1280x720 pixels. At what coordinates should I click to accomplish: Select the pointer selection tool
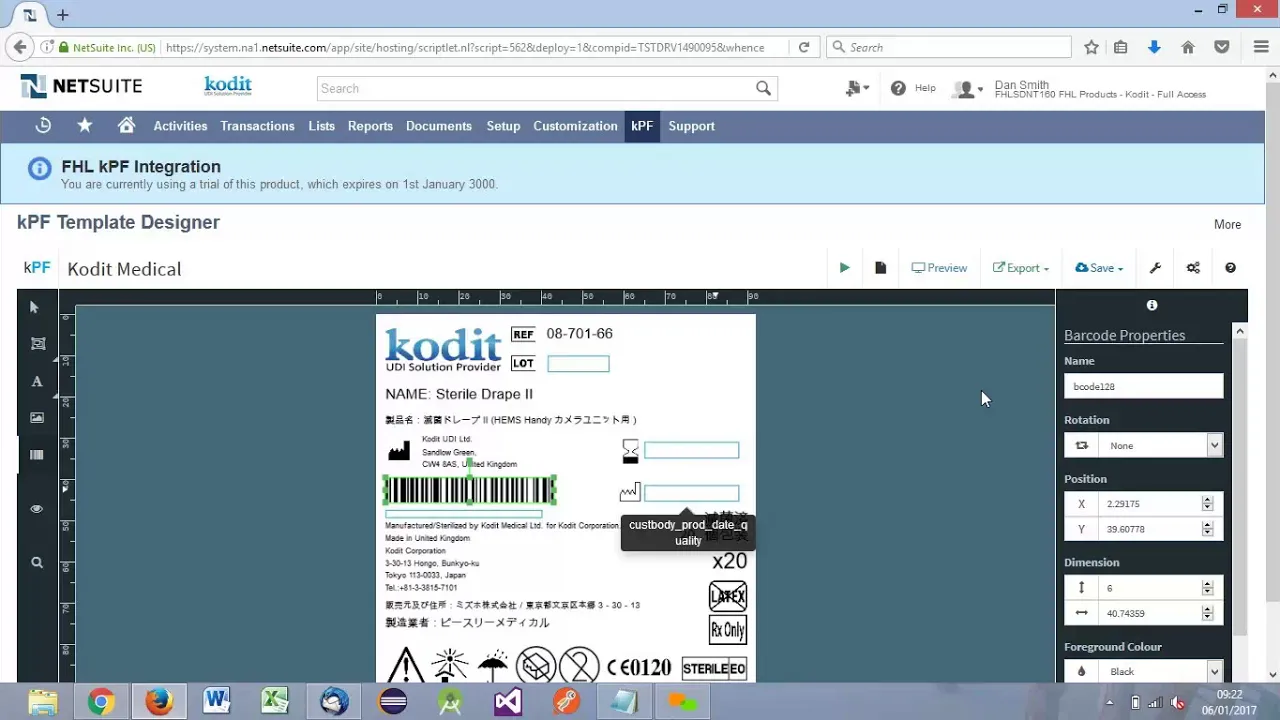click(34, 308)
